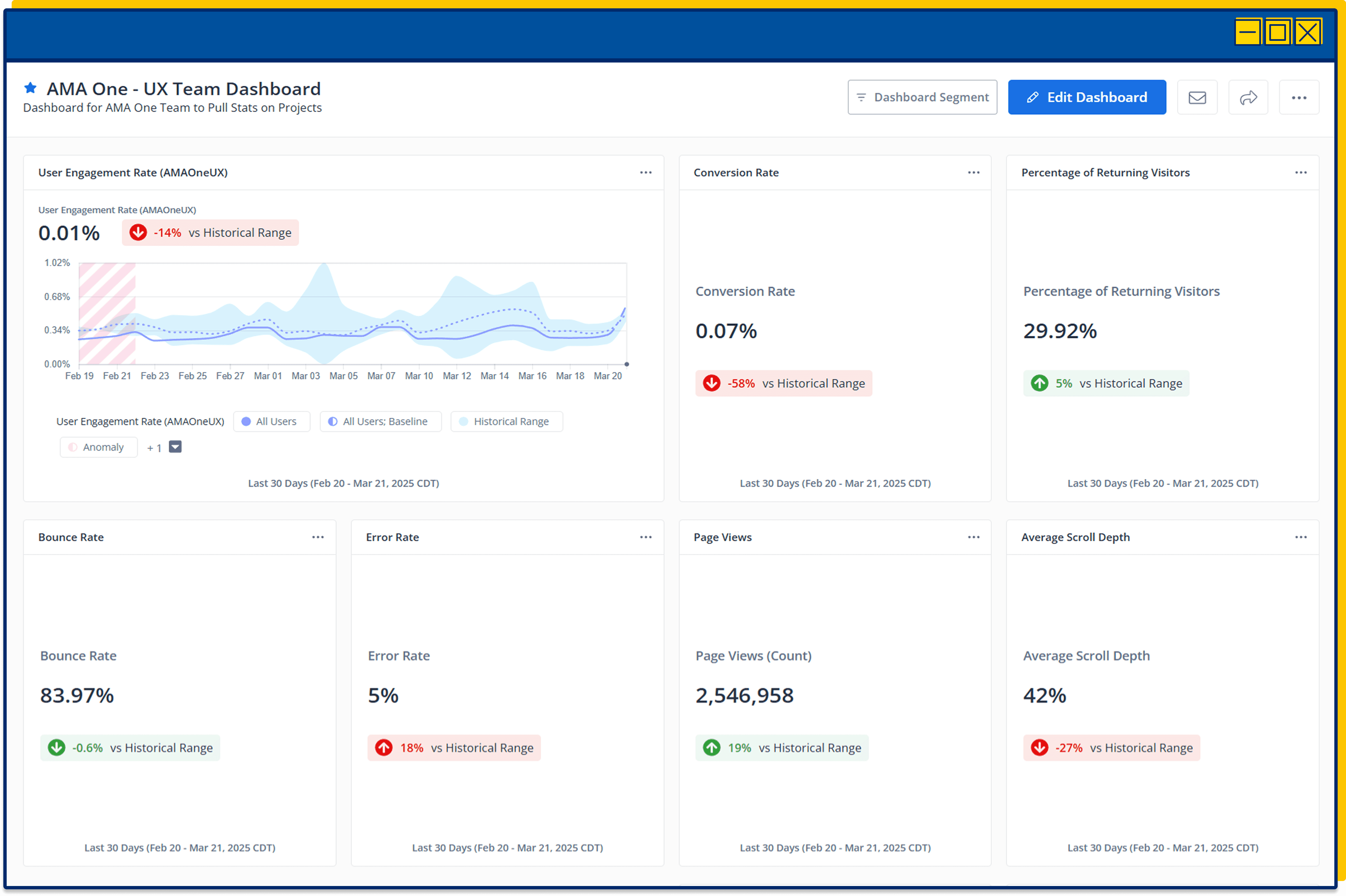
Task: Toggle the Anomaly legend item
Action: click(x=98, y=447)
